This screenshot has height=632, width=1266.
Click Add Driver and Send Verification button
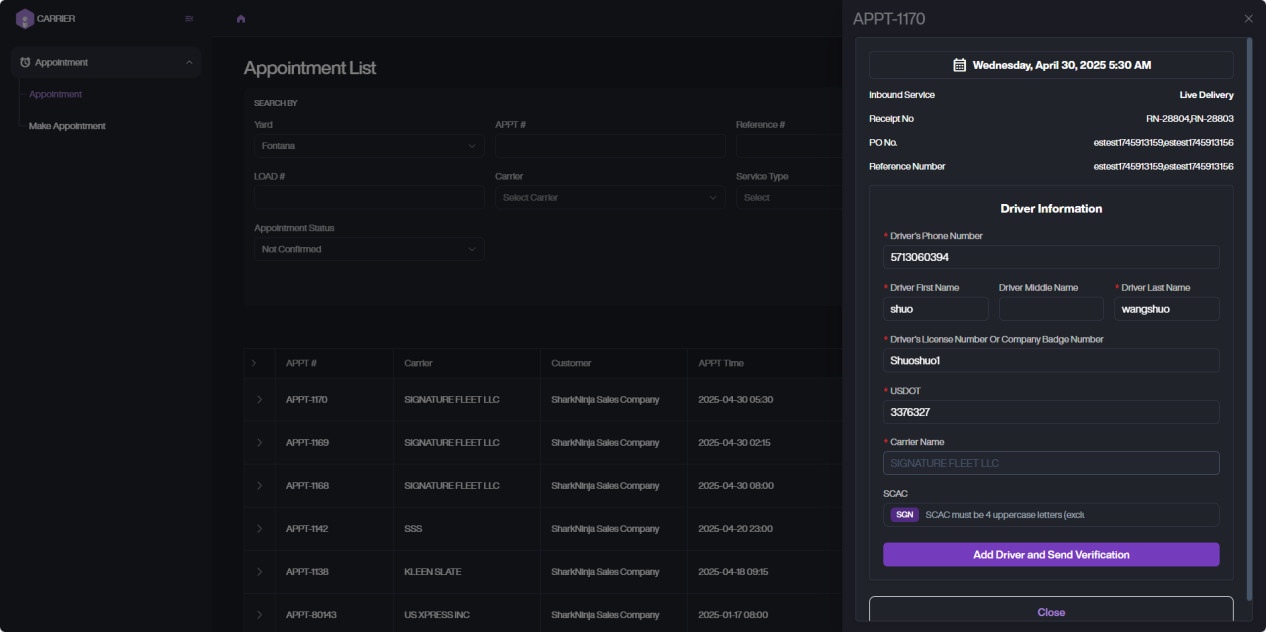[x=1051, y=555]
